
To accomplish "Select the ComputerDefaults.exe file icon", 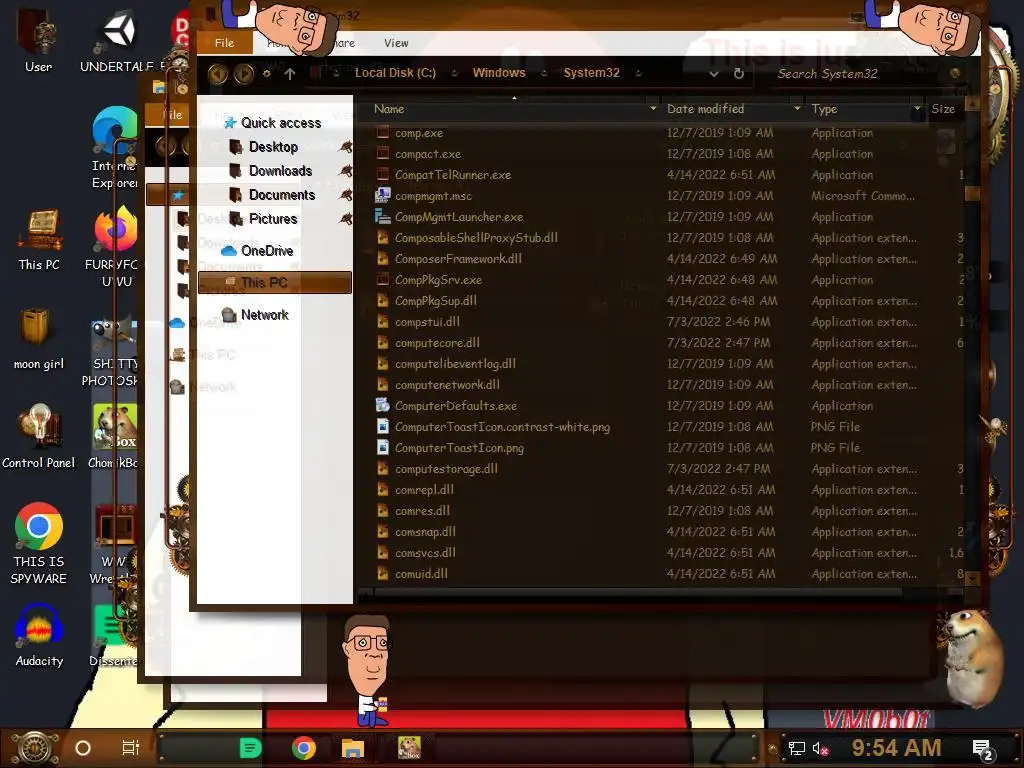I will [x=383, y=406].
